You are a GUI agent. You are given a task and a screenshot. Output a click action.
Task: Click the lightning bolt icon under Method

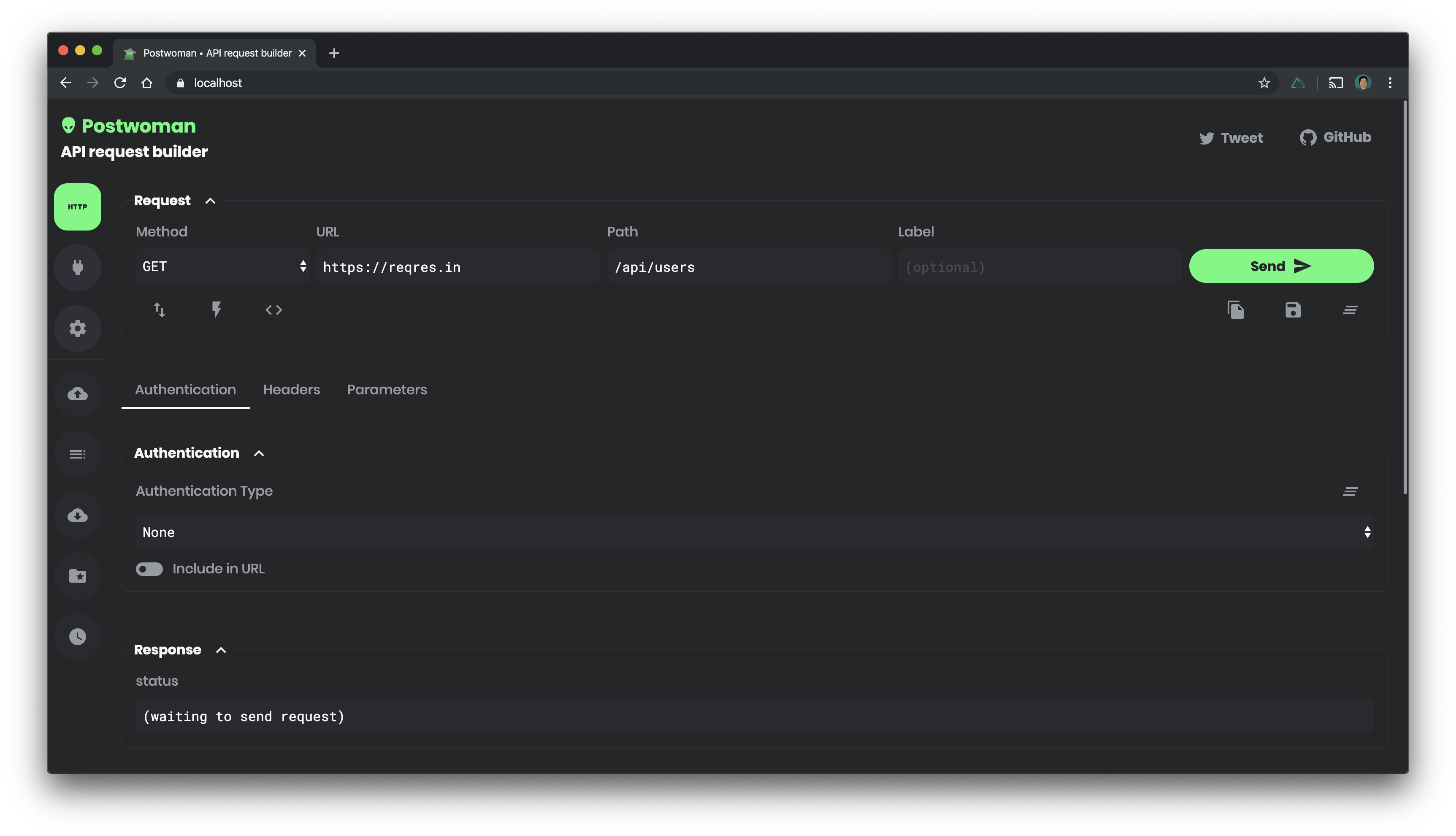(x=217, y=310)
